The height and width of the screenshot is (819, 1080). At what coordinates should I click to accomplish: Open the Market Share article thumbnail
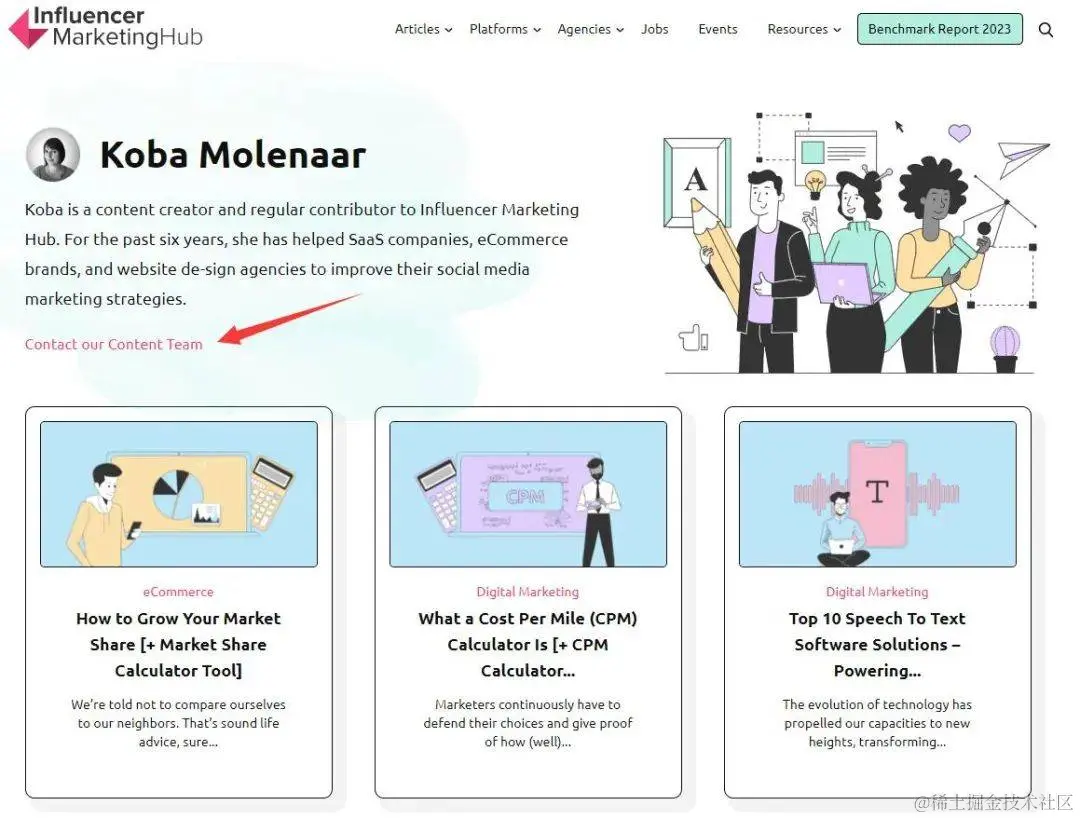[x=178, y=494]
